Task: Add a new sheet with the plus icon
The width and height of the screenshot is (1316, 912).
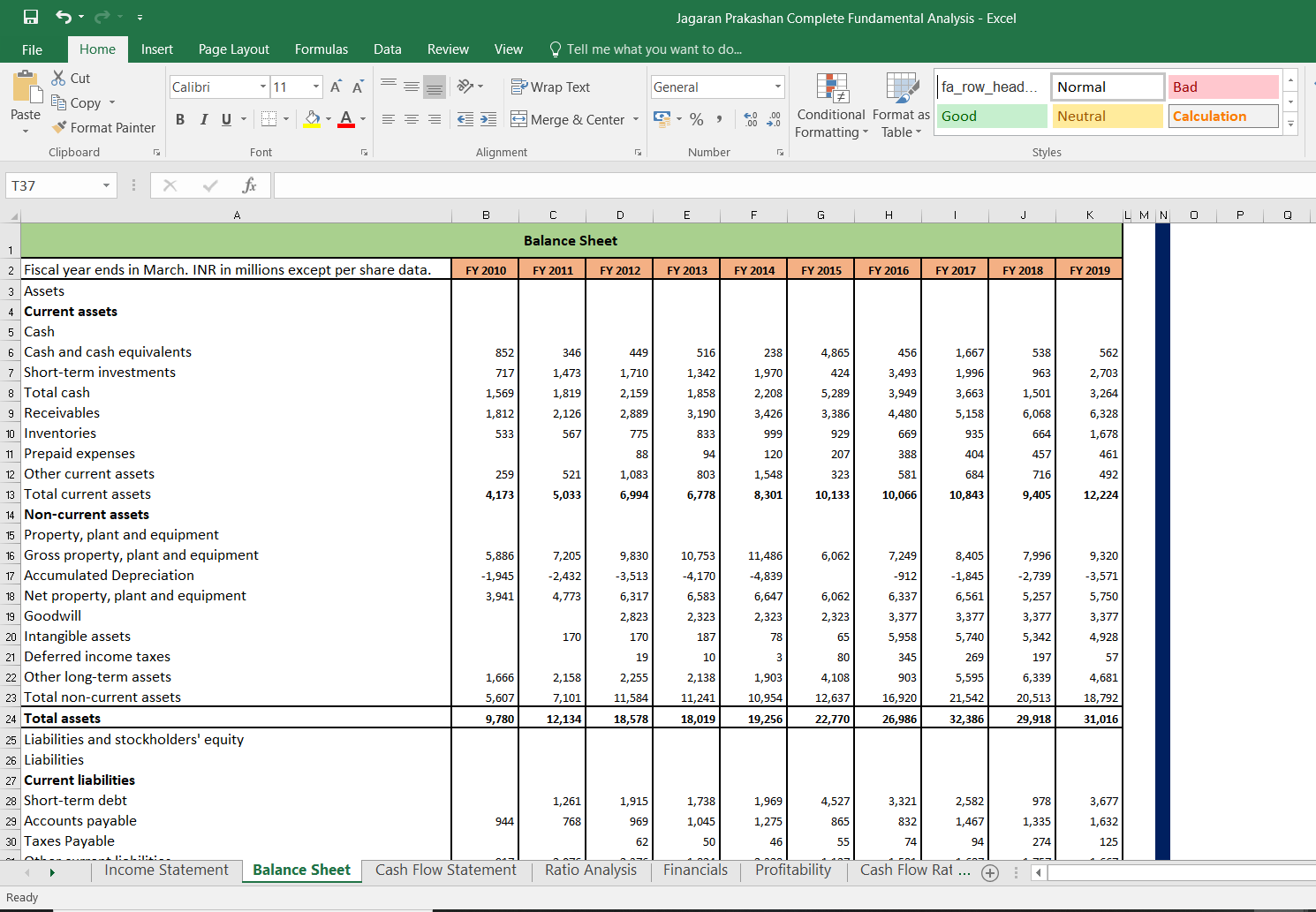Action: pos(990,872)
